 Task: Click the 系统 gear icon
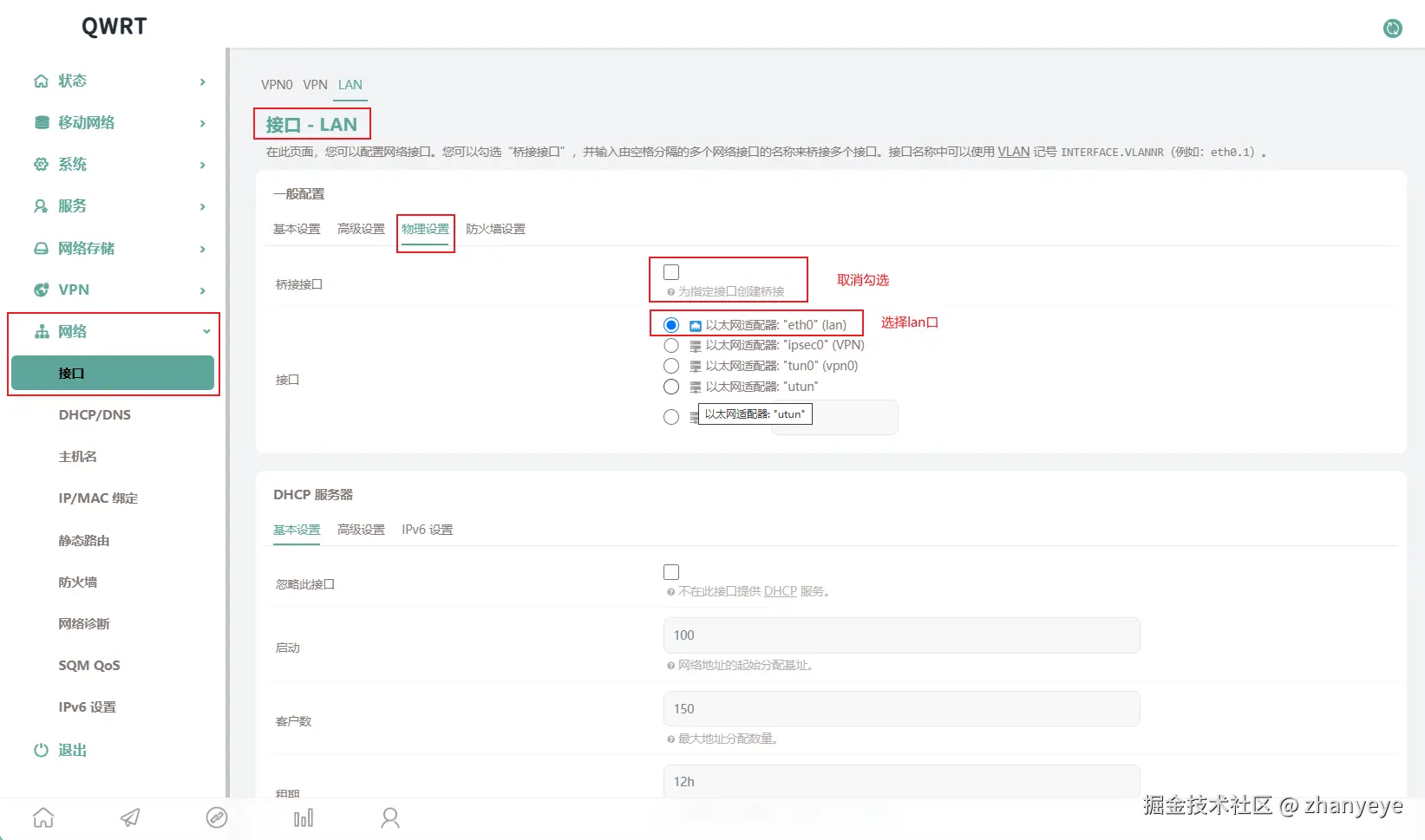[41, 164]
